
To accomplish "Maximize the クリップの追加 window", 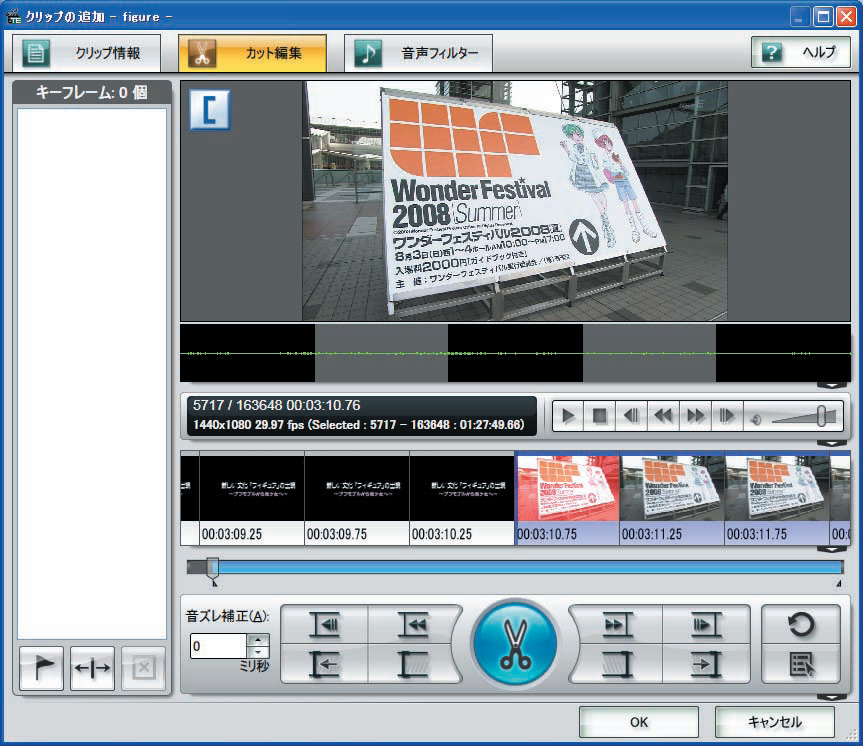I will tap(823, 17).
